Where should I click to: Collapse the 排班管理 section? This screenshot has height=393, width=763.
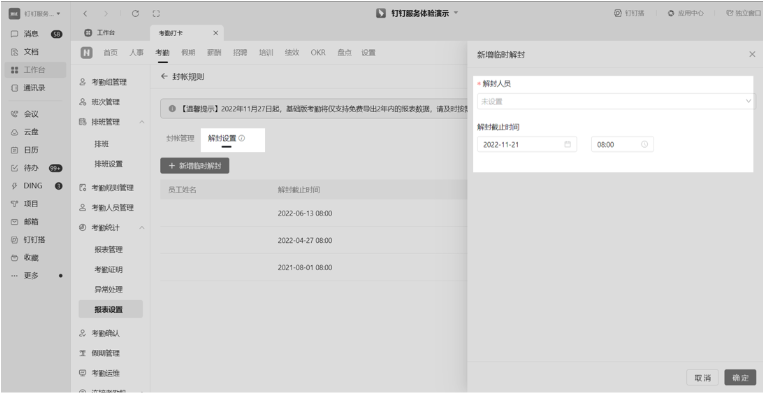coord(142,122)
